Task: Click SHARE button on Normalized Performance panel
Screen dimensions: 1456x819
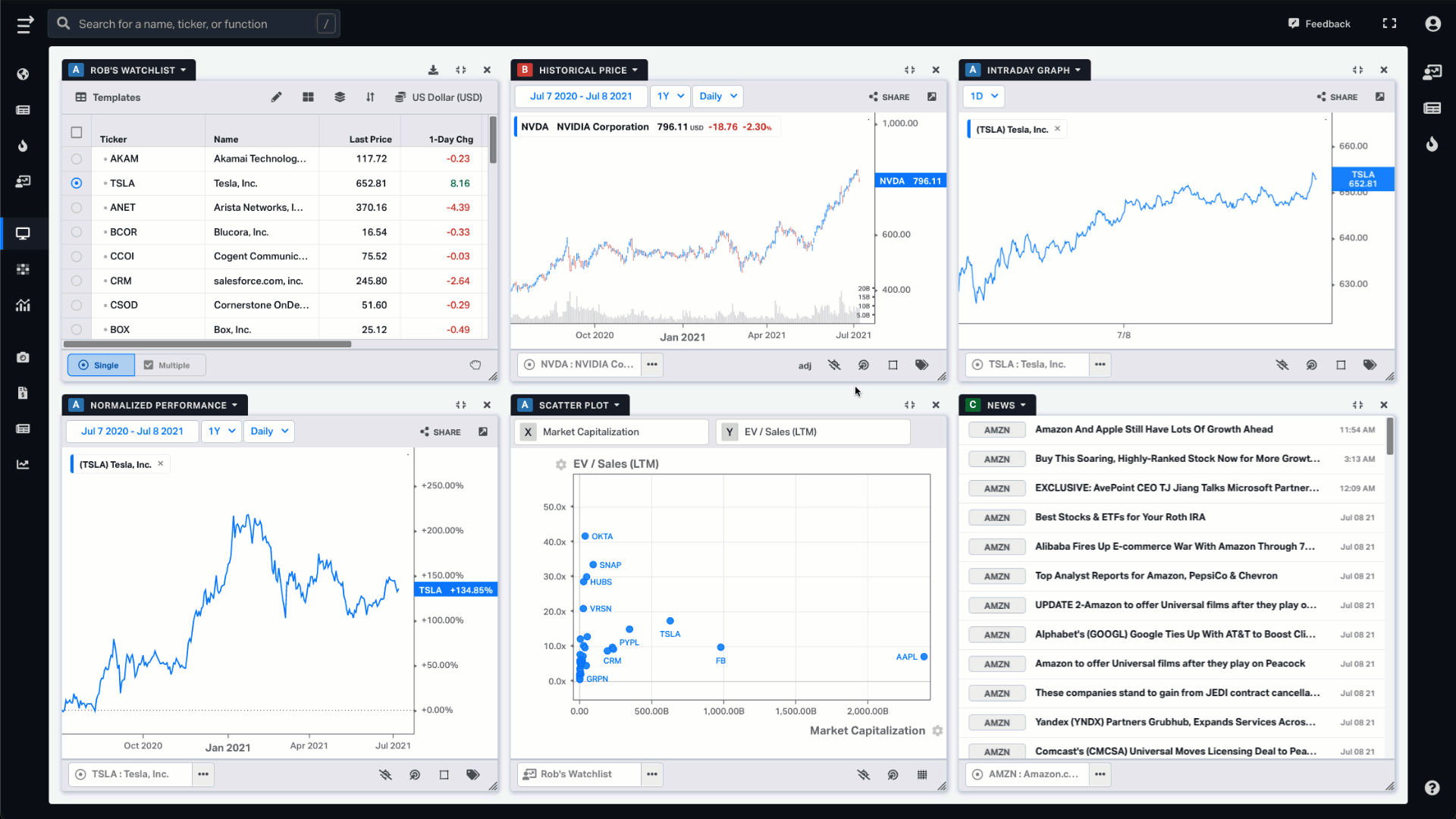Action: 441,431
